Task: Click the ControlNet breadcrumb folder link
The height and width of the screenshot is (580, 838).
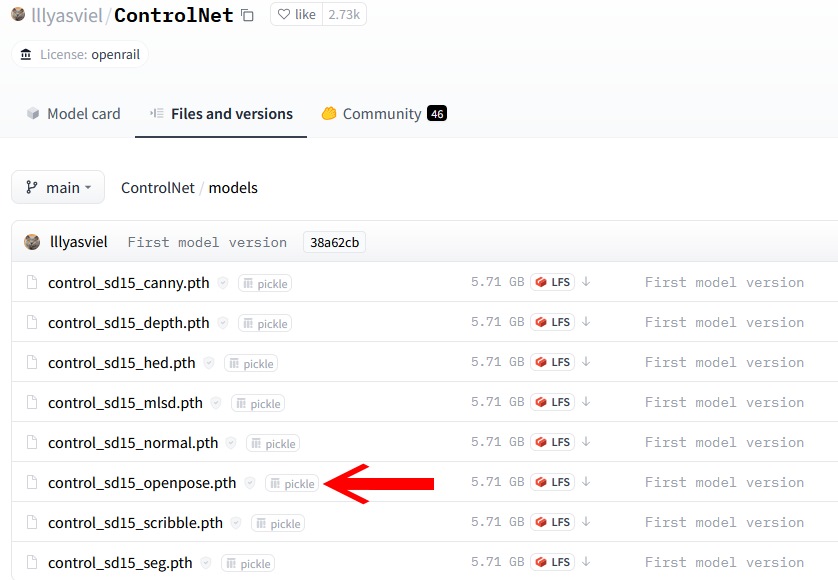Action: [x=157, y=188]
